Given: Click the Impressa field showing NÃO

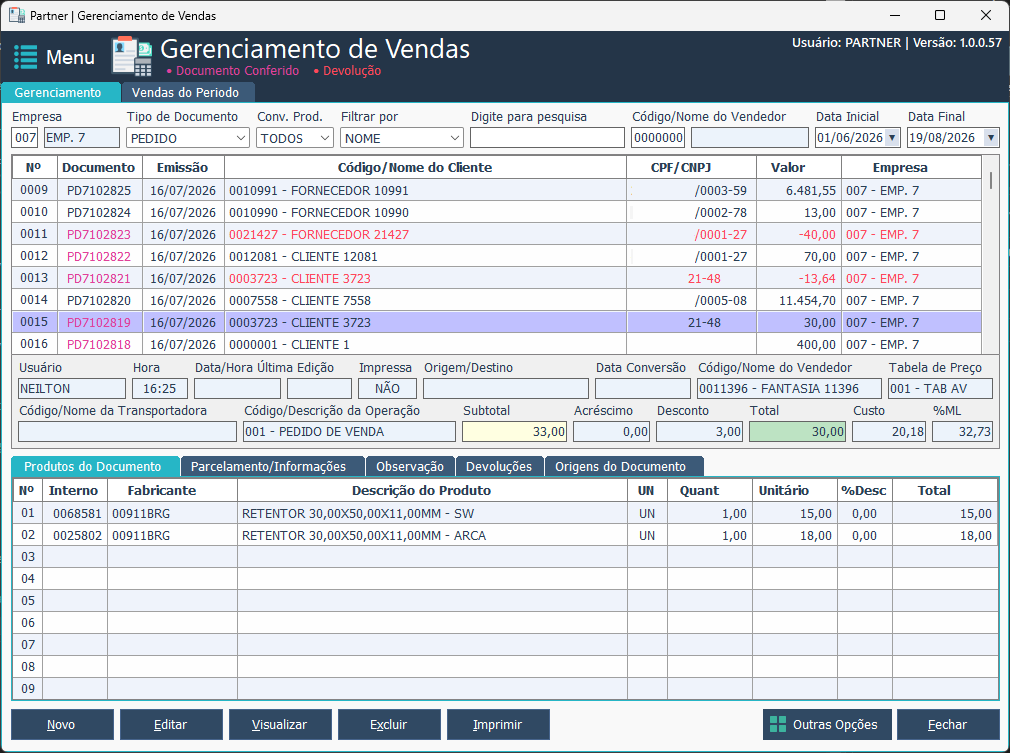Looking at the screenshot, I should tap(387, 388).
